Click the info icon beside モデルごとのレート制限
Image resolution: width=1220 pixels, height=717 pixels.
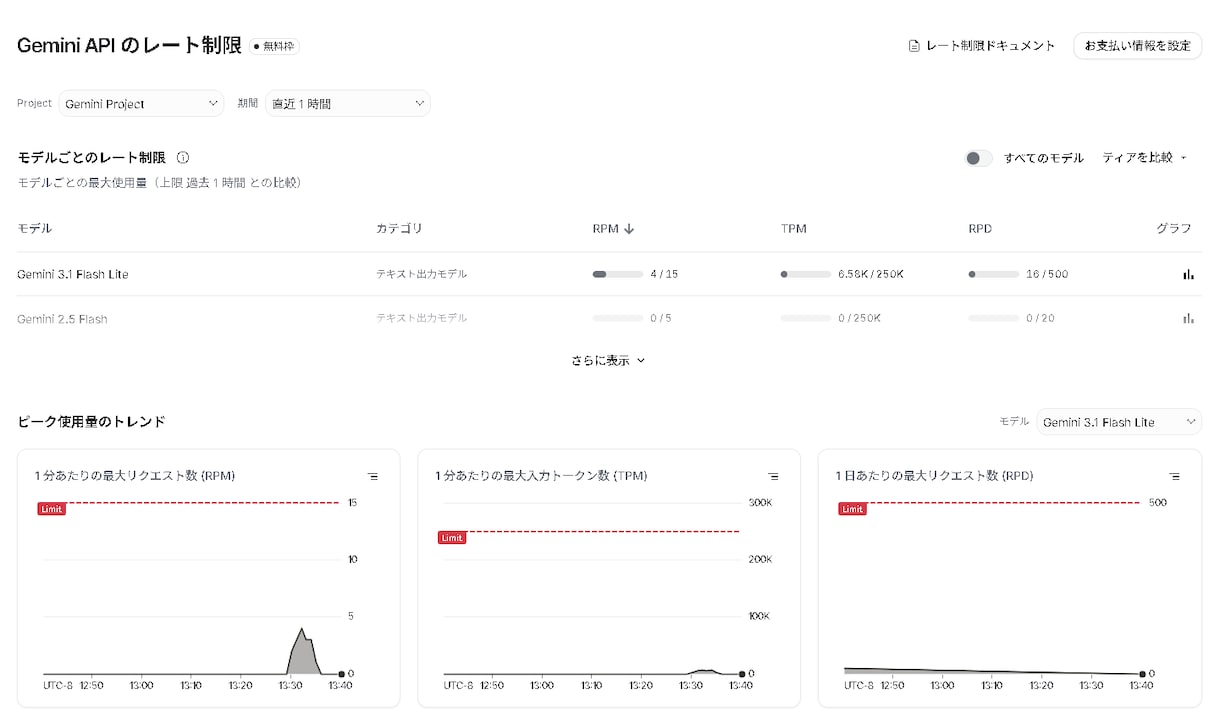coord(183,157)
